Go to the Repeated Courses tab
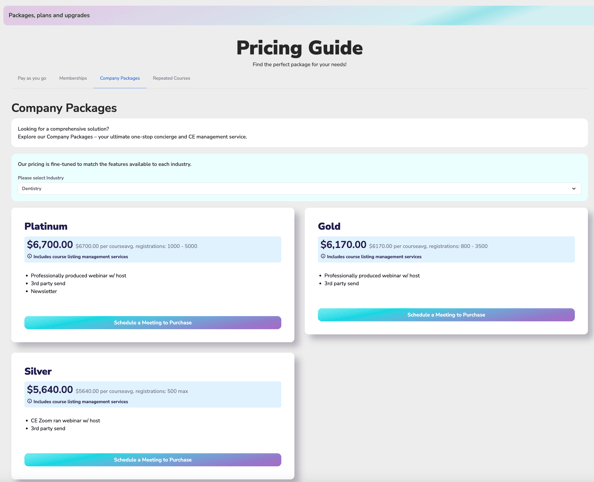 pos(172,78)
